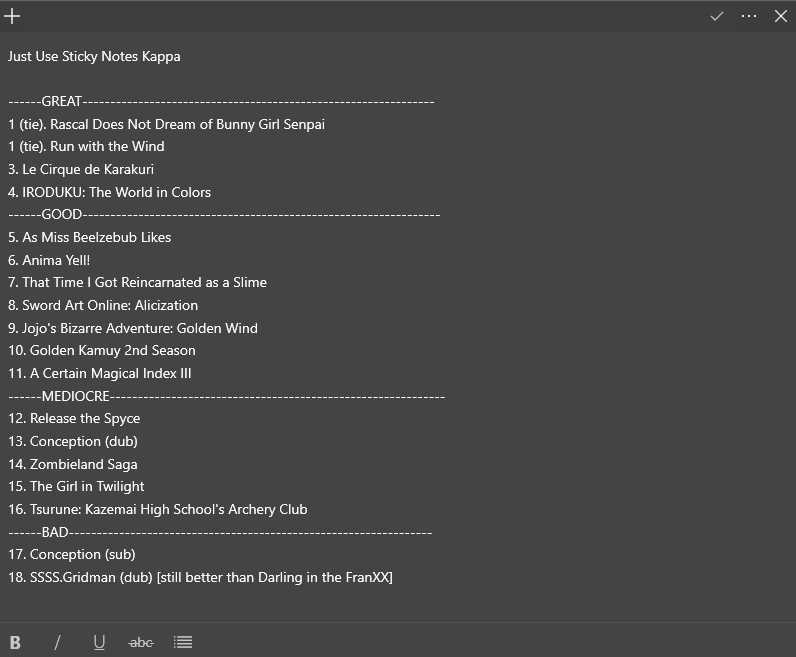Toggle underline formatting
Viewport: 796px width, 657px height.
point(100,642)
